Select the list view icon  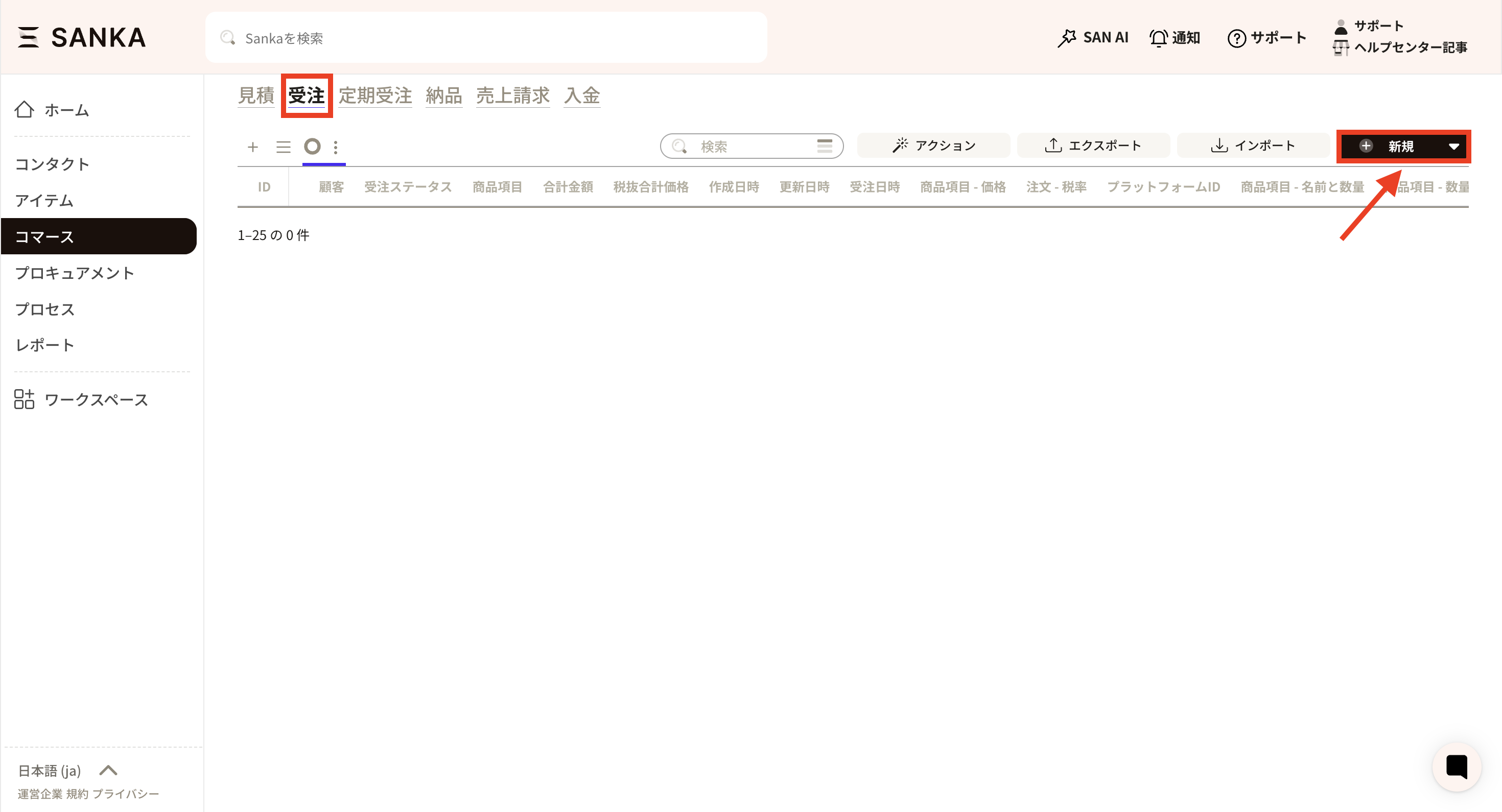coord(284,147)
